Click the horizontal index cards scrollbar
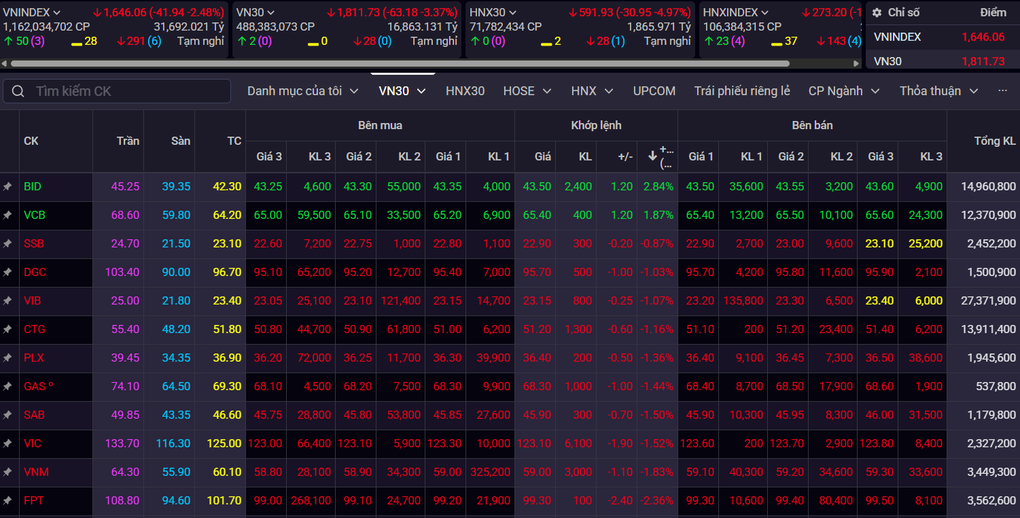Image resolution: width=1020 pixels, height=518 pixels. pyautogui.click(x=400, y=64)
